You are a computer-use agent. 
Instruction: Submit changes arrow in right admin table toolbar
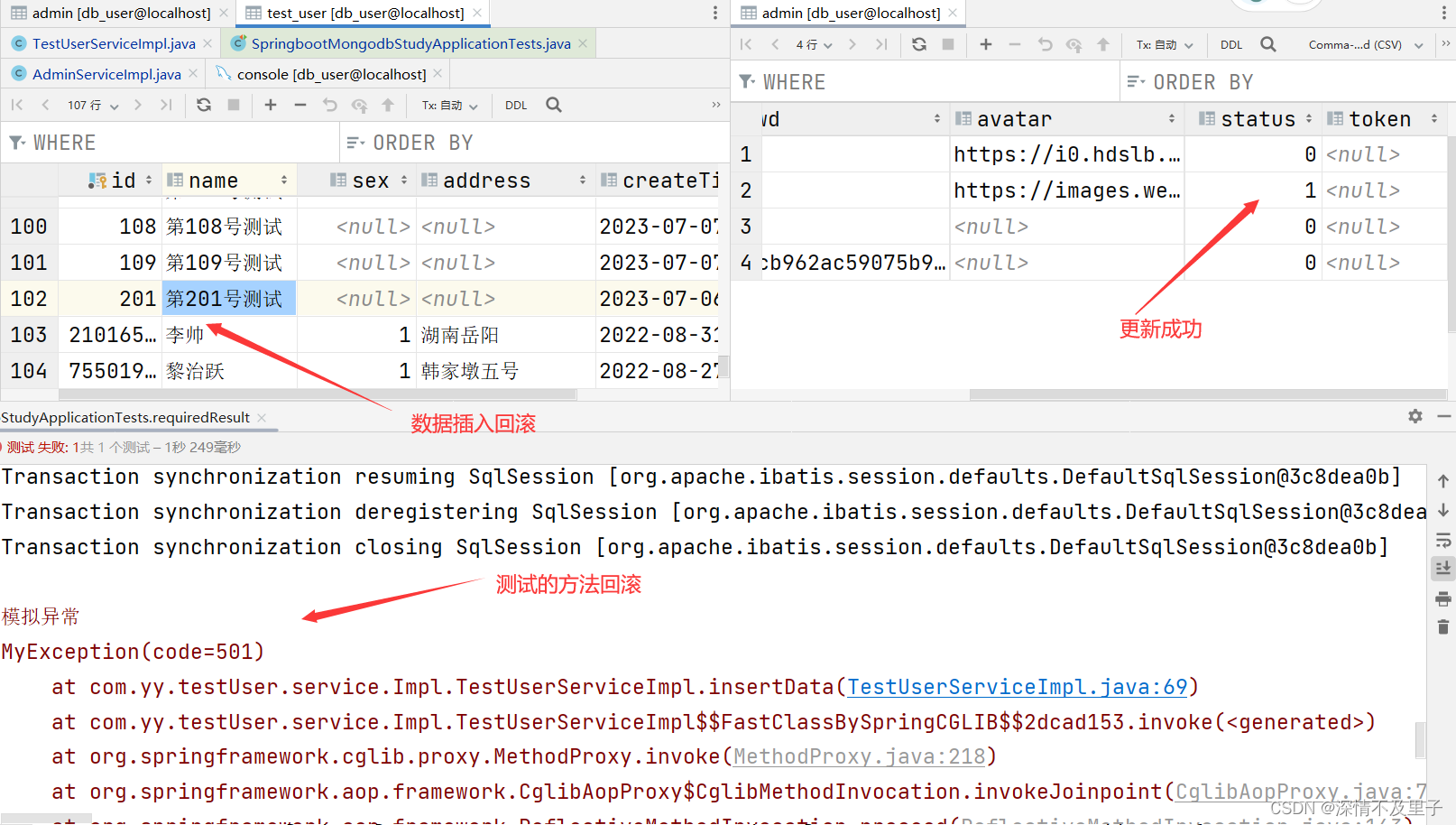coord(1103,44)
